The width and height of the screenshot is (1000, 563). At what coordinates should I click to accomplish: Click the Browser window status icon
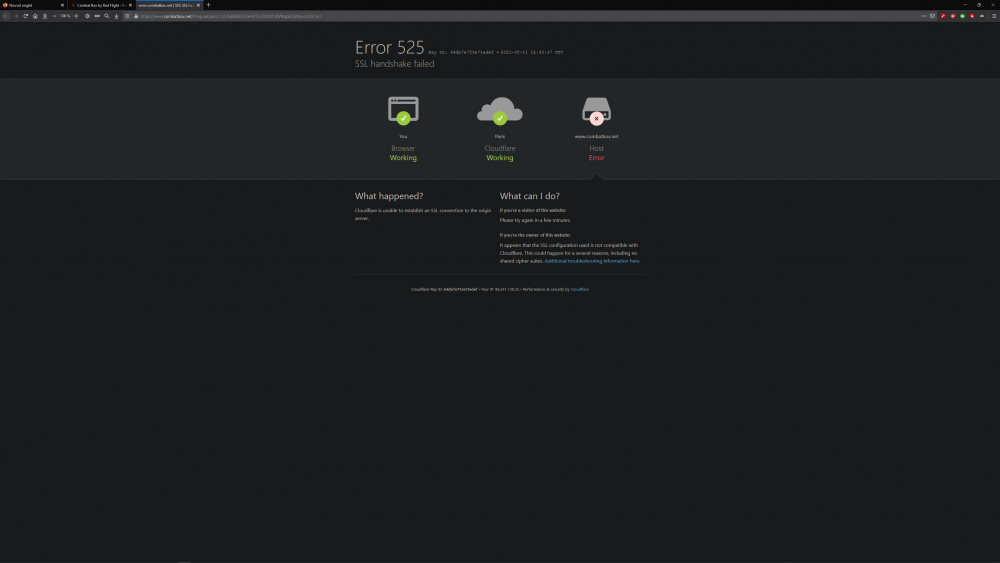coord(403,110)
